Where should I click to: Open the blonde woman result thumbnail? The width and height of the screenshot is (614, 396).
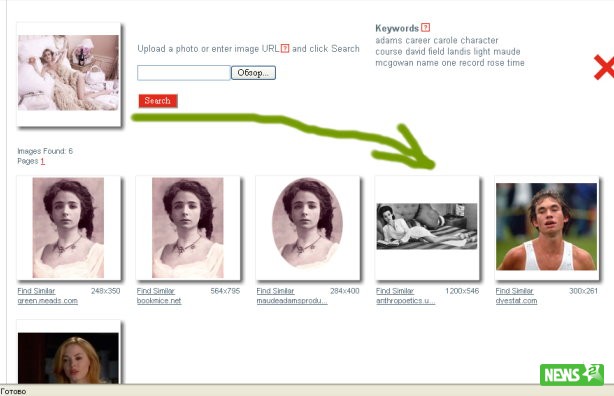[x=69, y=358]
